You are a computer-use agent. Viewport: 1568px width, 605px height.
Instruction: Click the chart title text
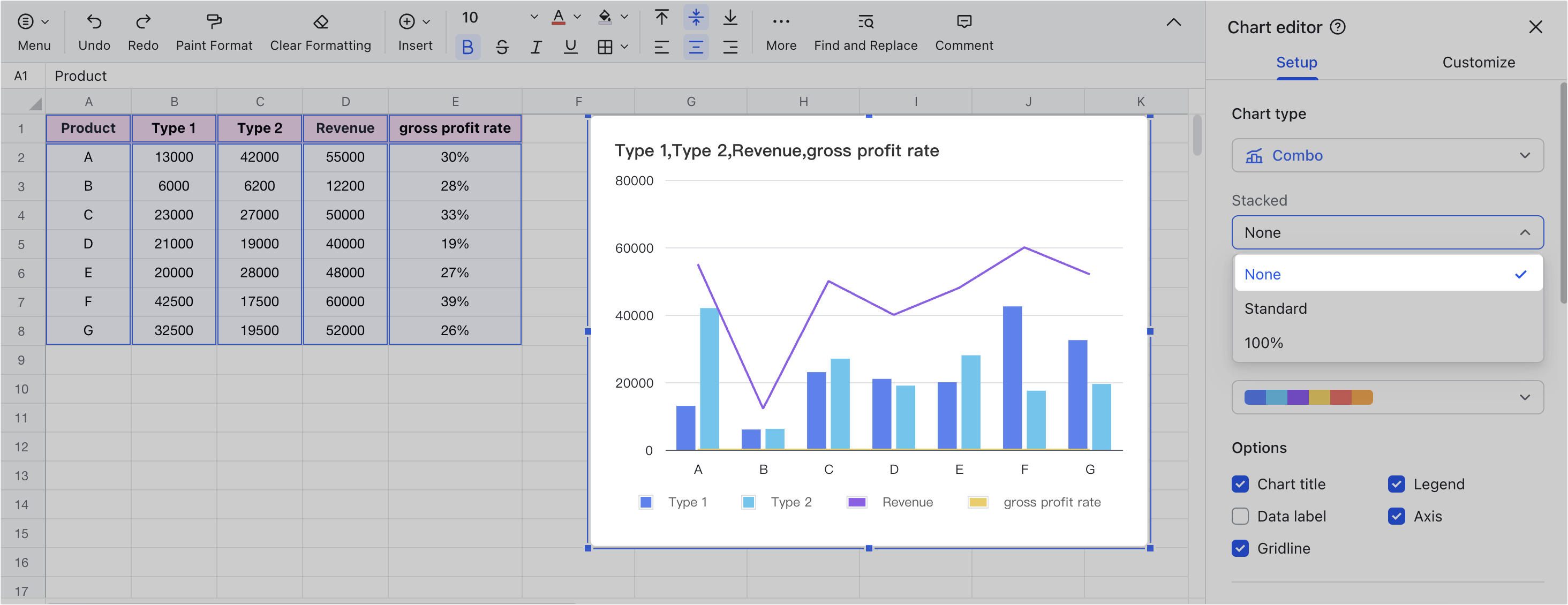click(776, 150)
